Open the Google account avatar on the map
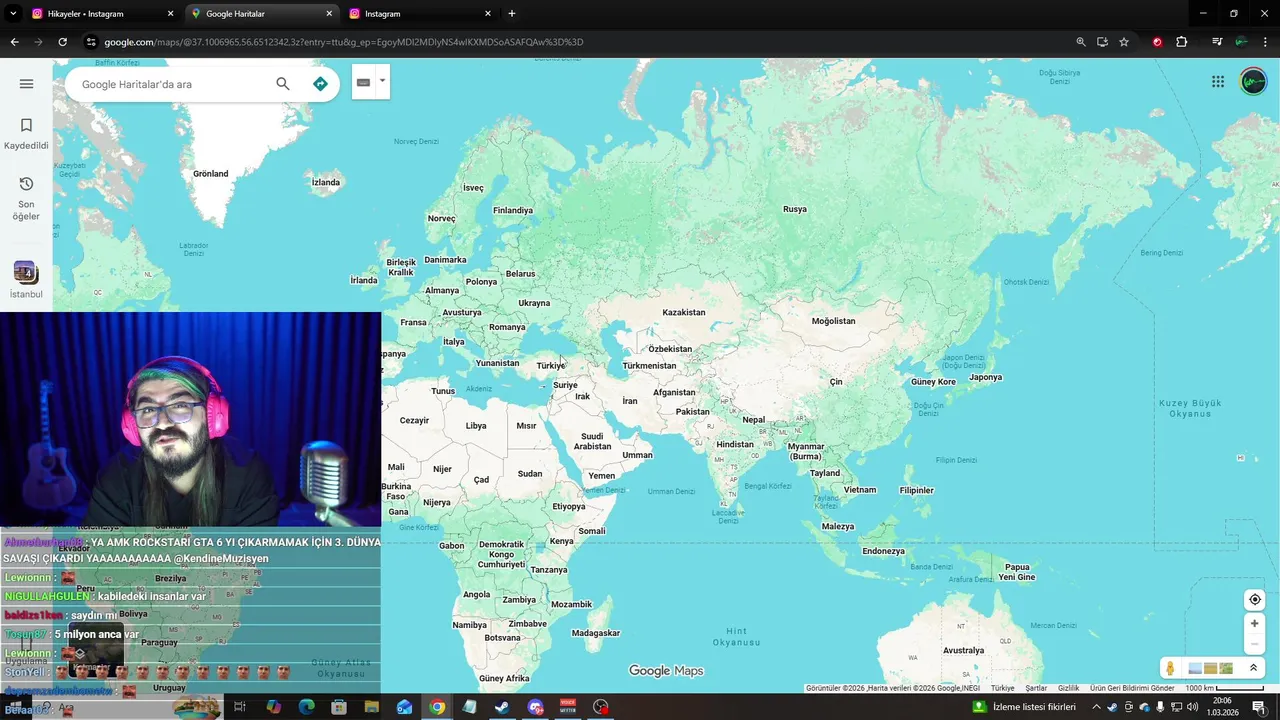This screenshot has width=1280, height=720. pyautogui.click(x=1253, y=82)
